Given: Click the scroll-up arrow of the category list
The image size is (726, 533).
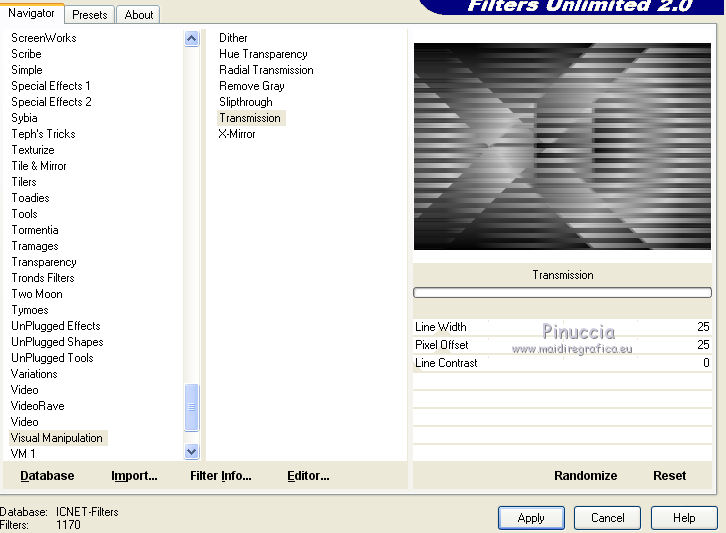Looking at the screenshot, I should [x=191, y=38].
